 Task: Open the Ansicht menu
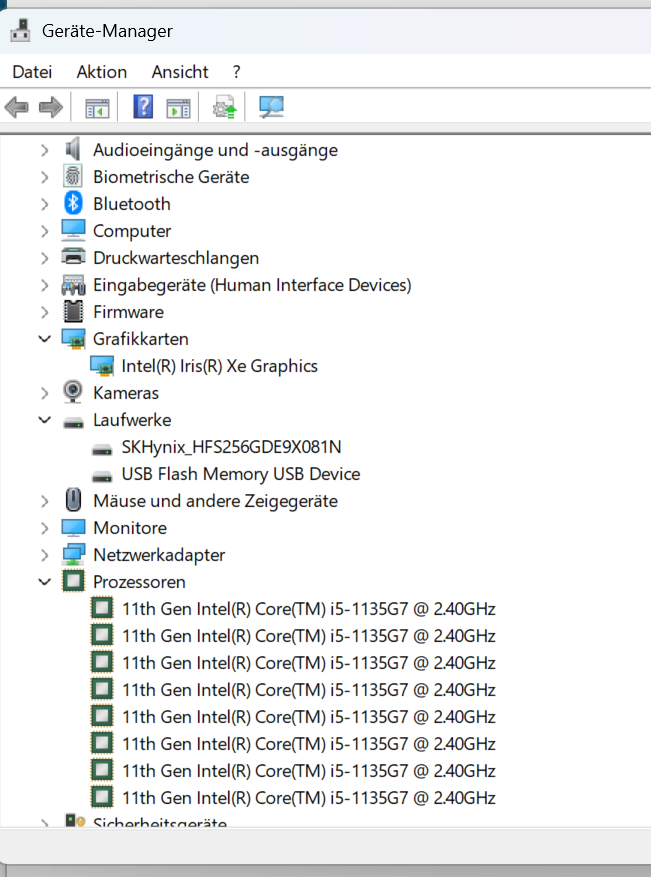click(180, 72)
